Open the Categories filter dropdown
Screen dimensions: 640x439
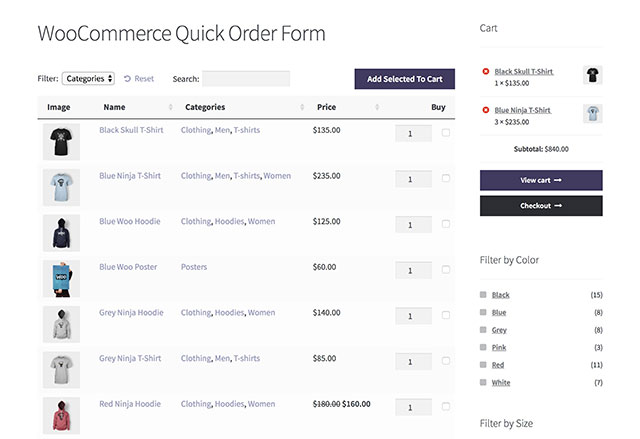[88, 78]
